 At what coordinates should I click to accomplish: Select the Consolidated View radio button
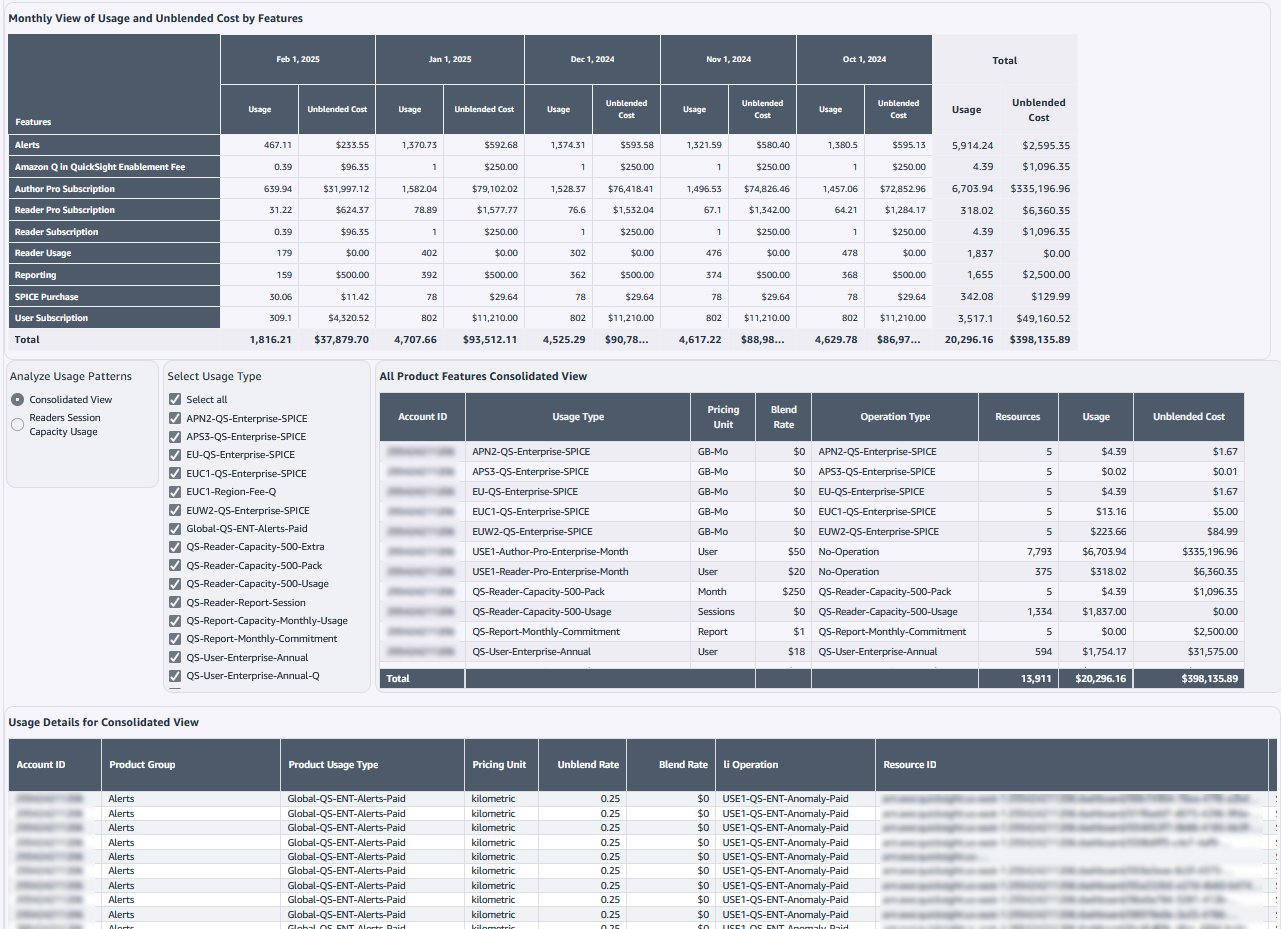click(17, 399)
